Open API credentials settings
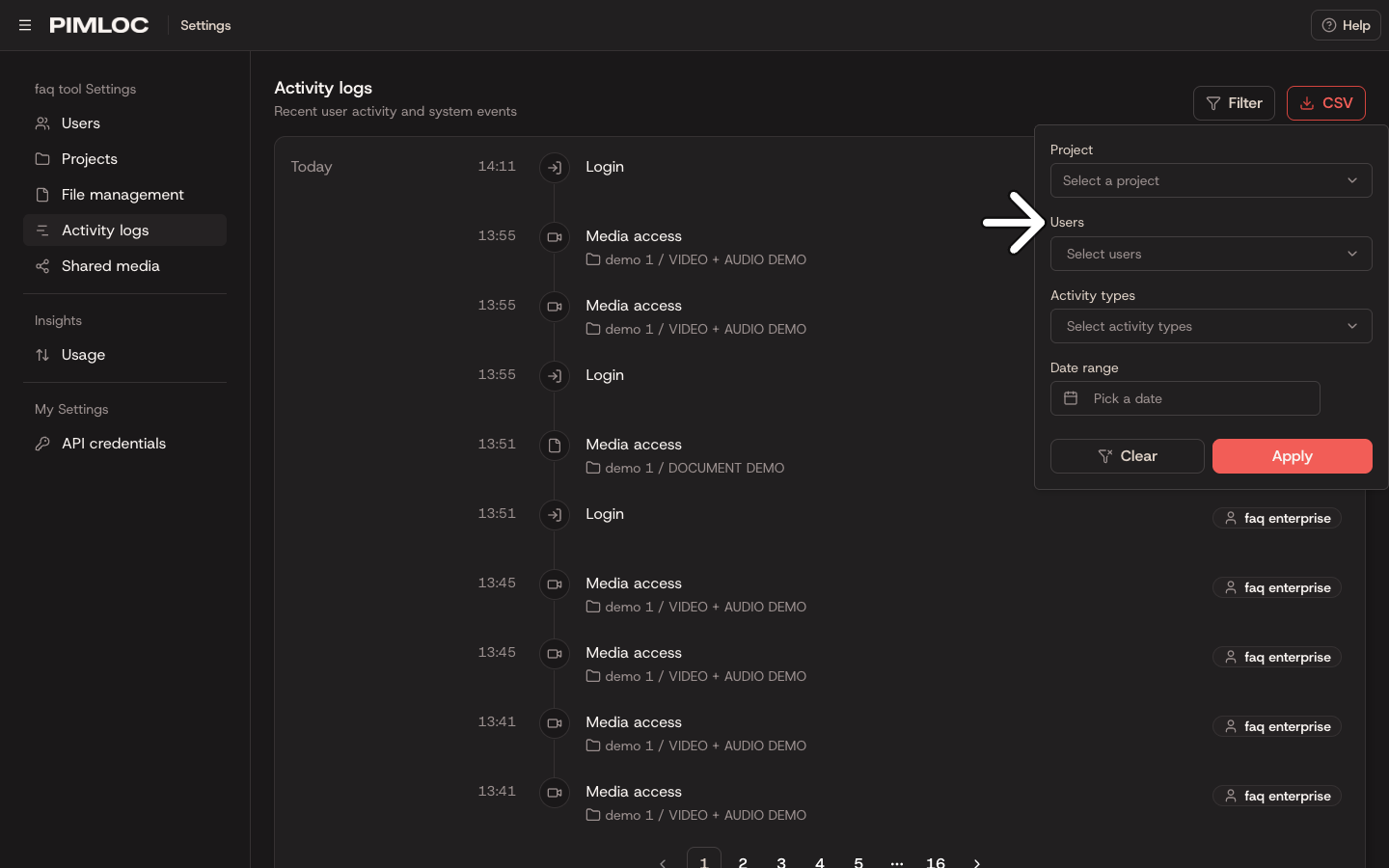Viewport: 1389px width, 868px height. coord(124,444)
